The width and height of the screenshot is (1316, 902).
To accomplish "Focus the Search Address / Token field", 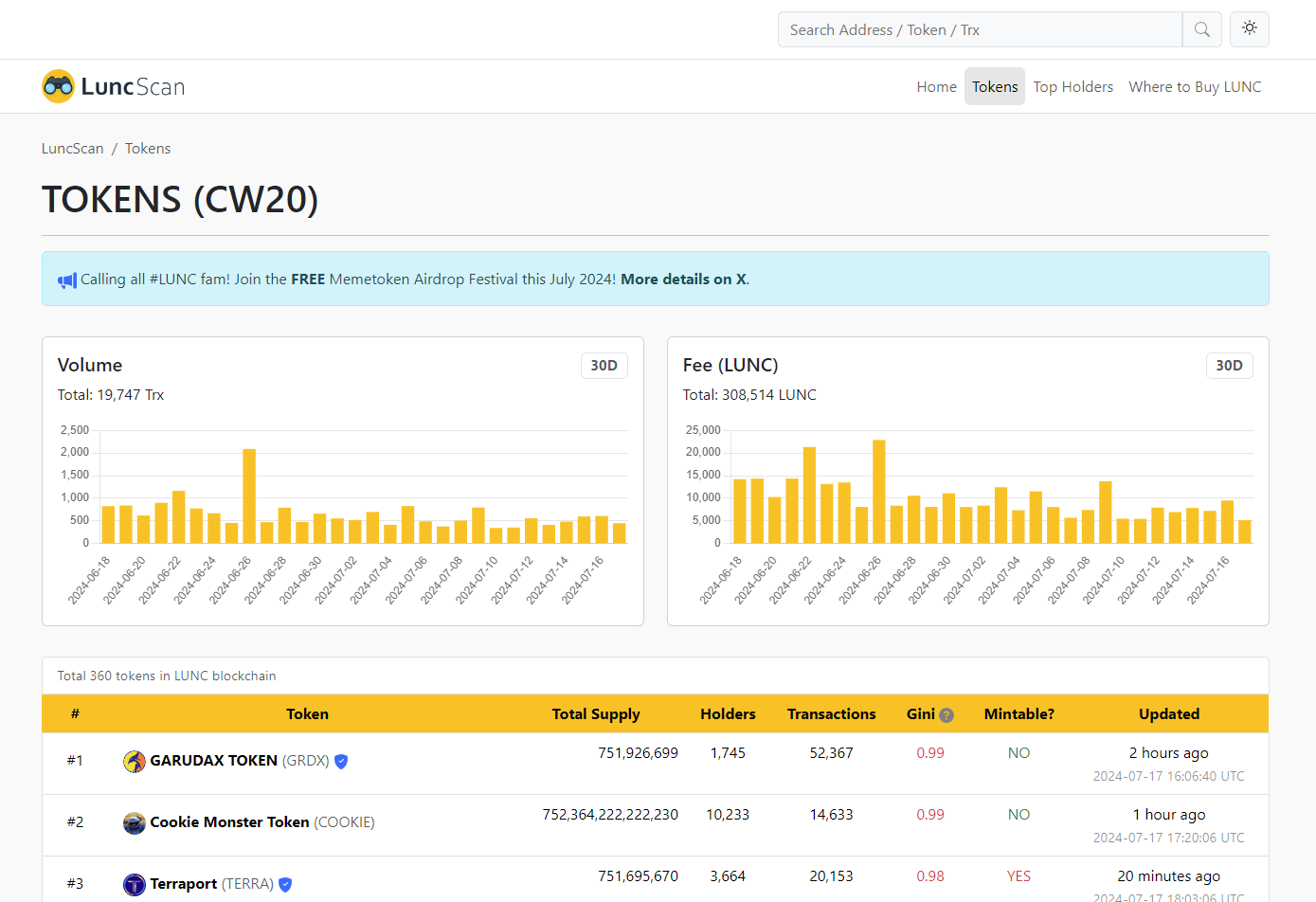I will [x=980, y=29].
